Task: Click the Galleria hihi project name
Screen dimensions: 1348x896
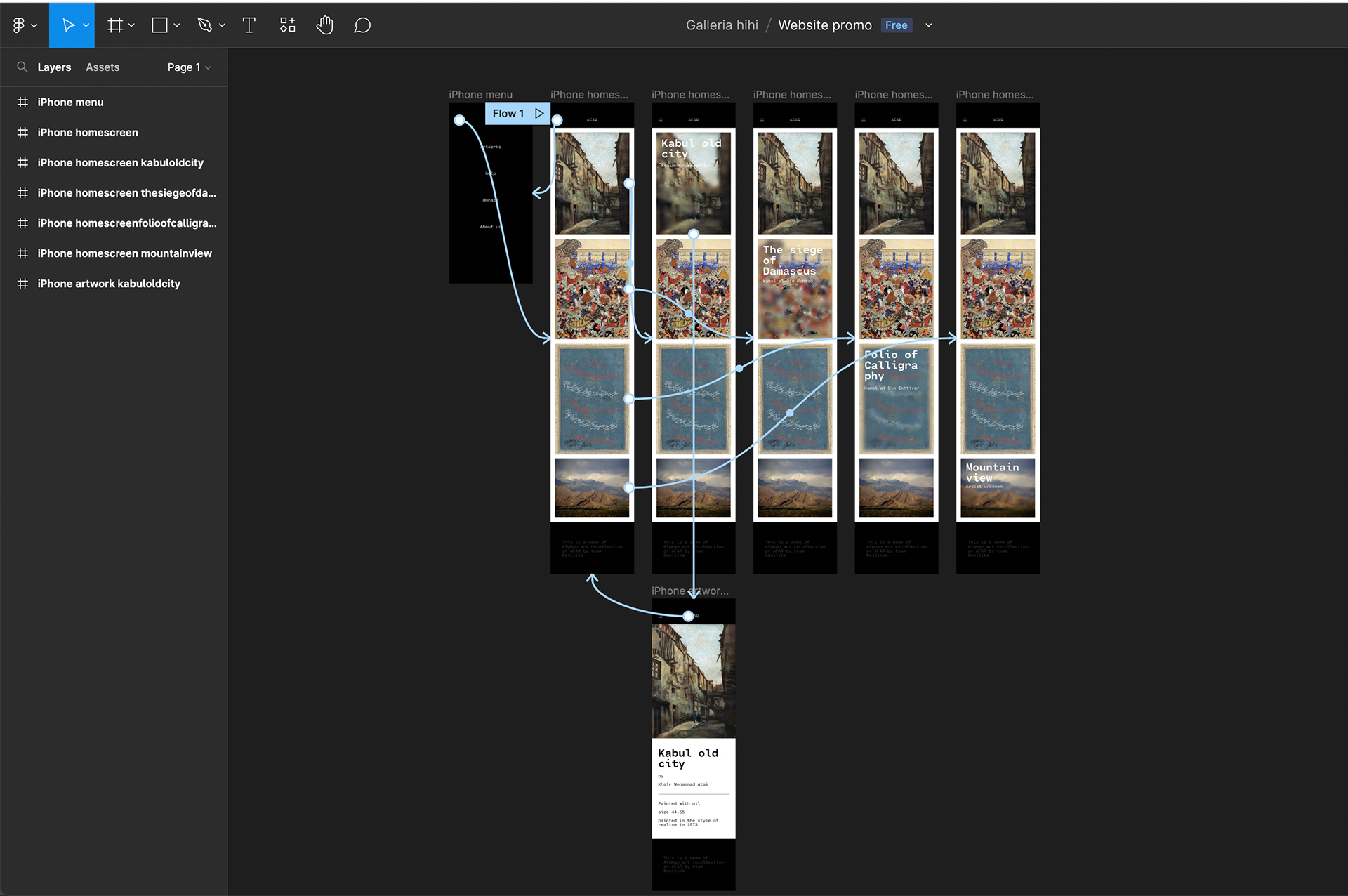Action: pyautogui.click(x=722, y=25)
